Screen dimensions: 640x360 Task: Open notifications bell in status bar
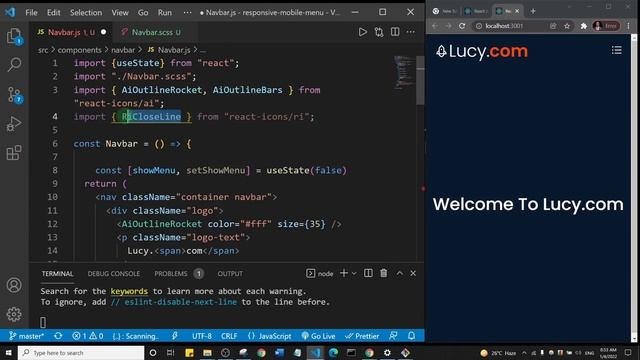tap(411, 336)
